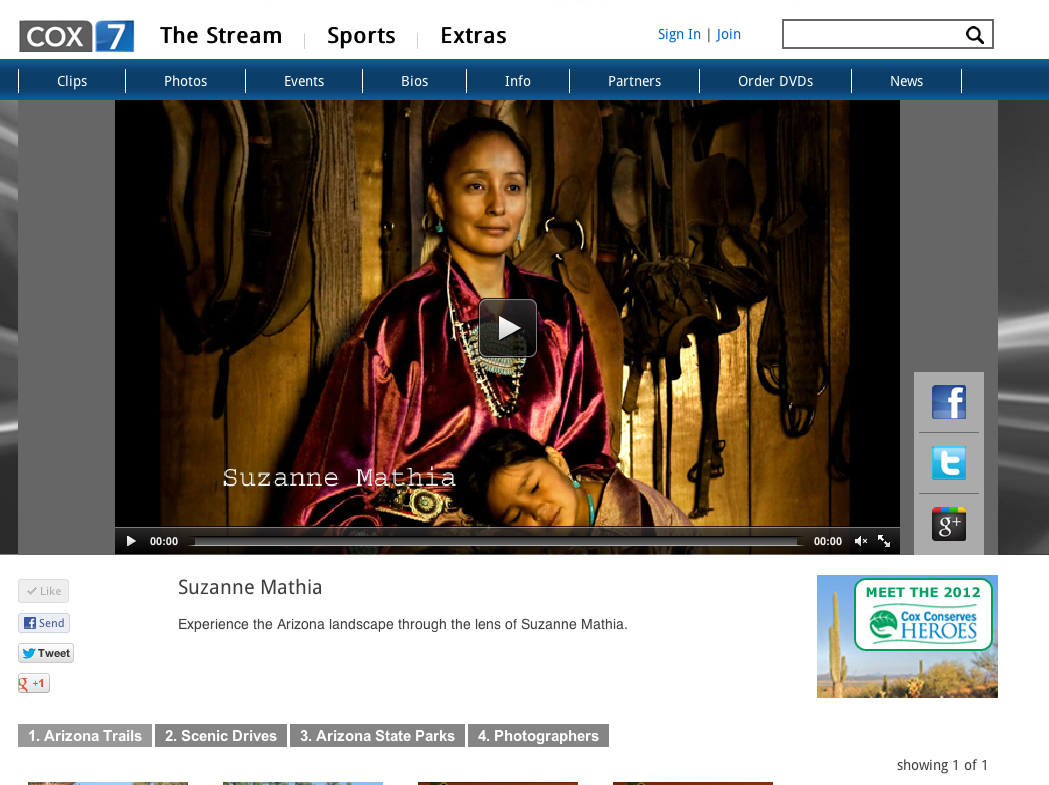Share via Google Plus sidebar icon
The width and height of the screenshot is (1049, 785).
pyautogui.click(x=948, y=524)
